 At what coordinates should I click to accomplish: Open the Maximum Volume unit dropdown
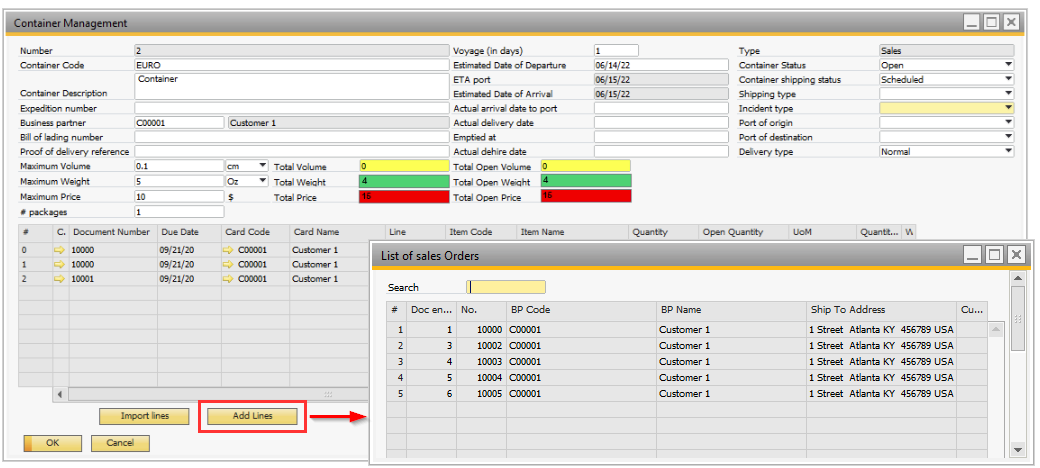click(x=263, y=166)
